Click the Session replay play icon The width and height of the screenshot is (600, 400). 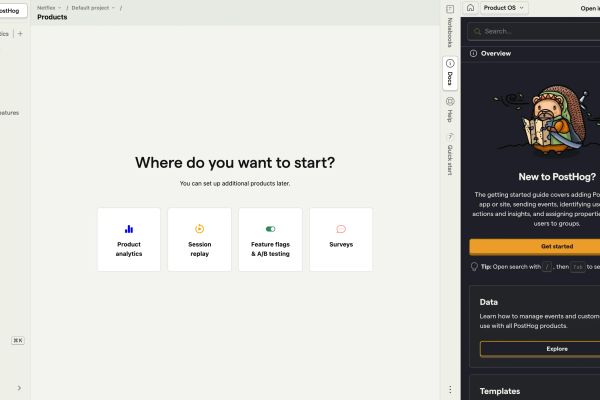click(199, 229)
